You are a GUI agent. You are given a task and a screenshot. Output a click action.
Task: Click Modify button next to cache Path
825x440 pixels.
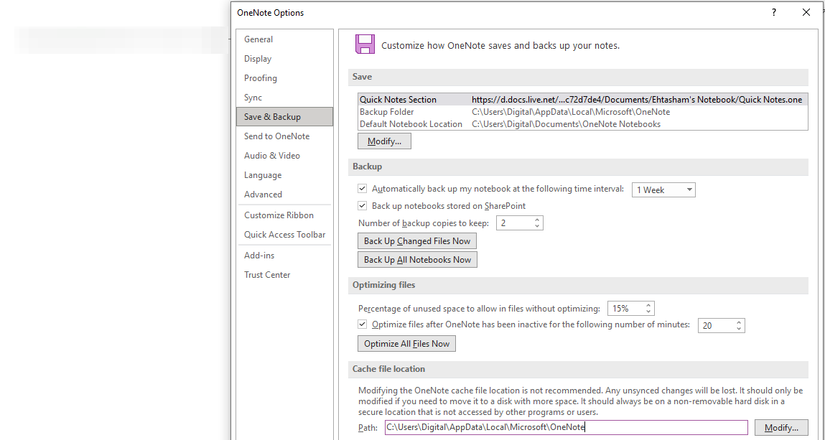coord(781,427)
